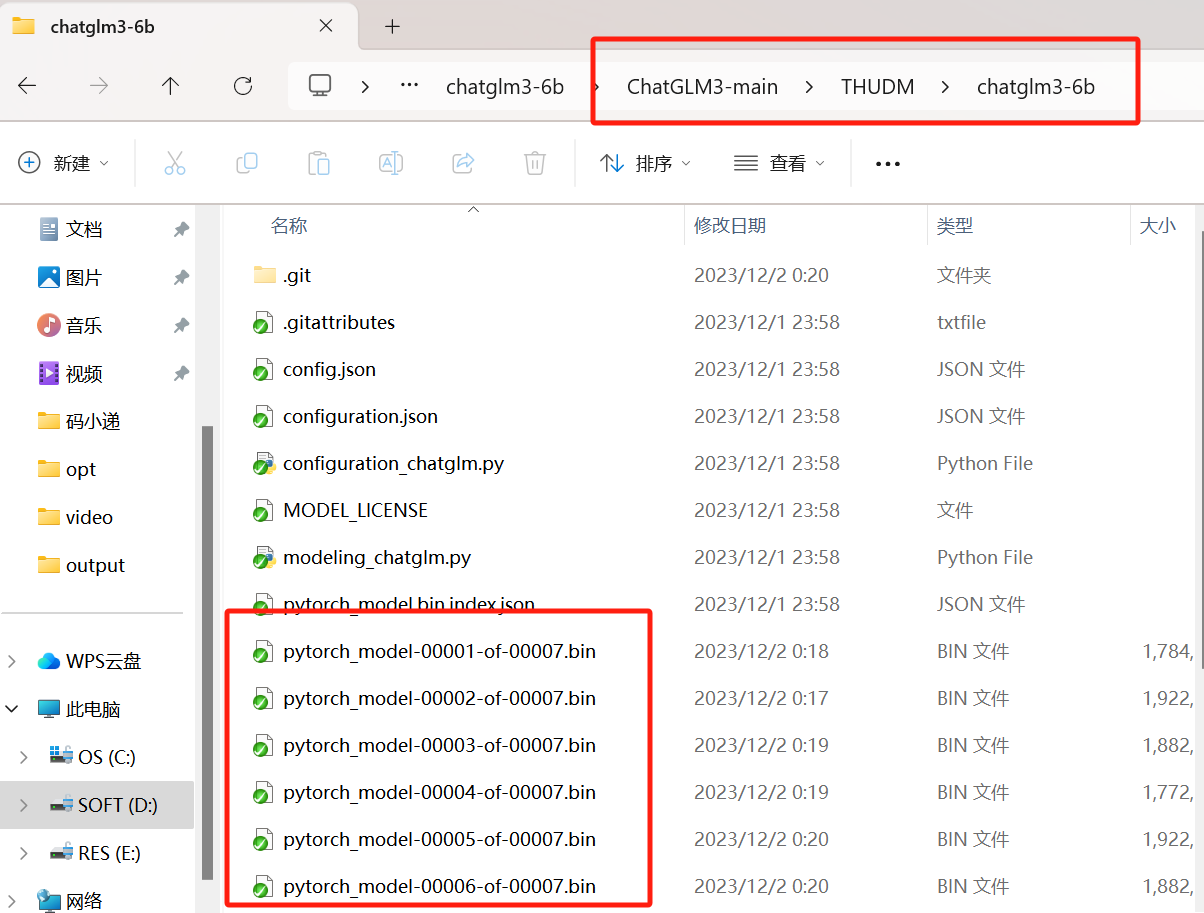Go up one folder level
Image resolution: width=1204 pixels, height=913 pixels.
[x=171, y=86]
